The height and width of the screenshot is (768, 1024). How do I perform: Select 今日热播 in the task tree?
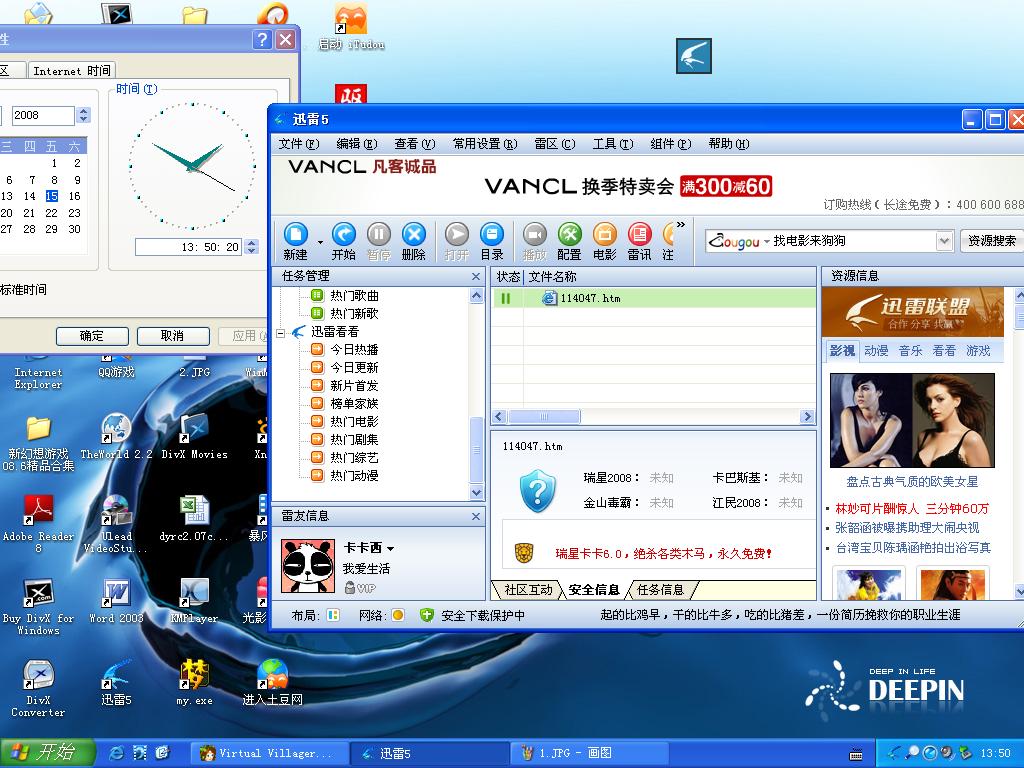point(354,350)
